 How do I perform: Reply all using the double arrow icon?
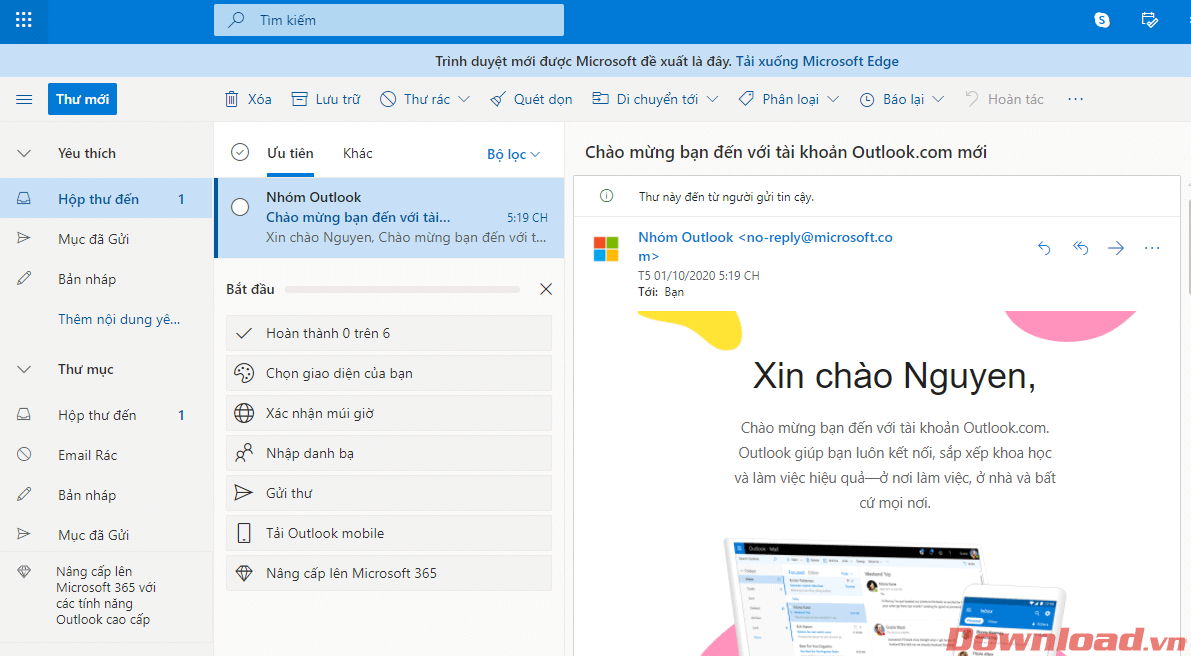1080,248
